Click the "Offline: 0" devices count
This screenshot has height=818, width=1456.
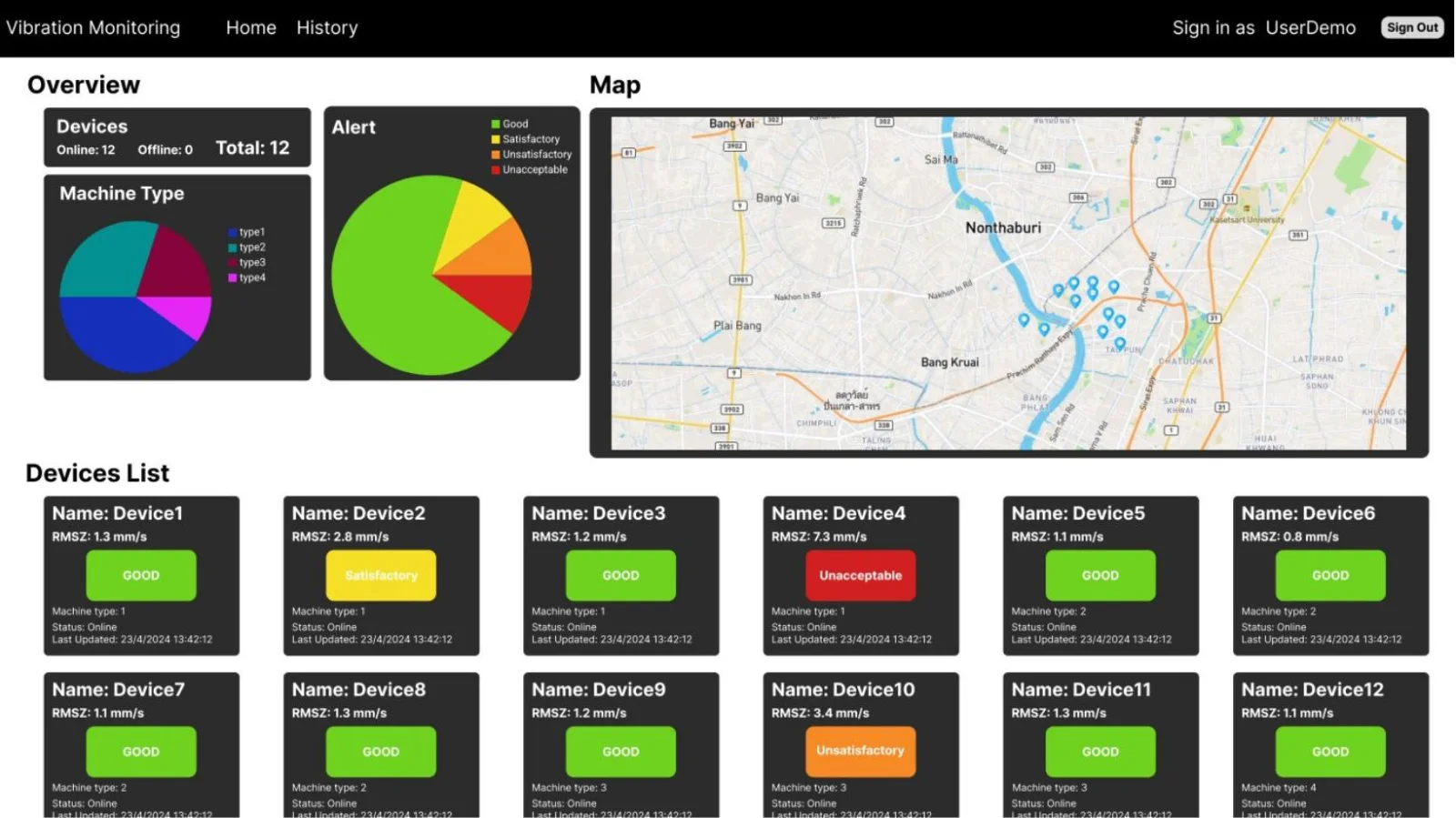coord(165,150)
